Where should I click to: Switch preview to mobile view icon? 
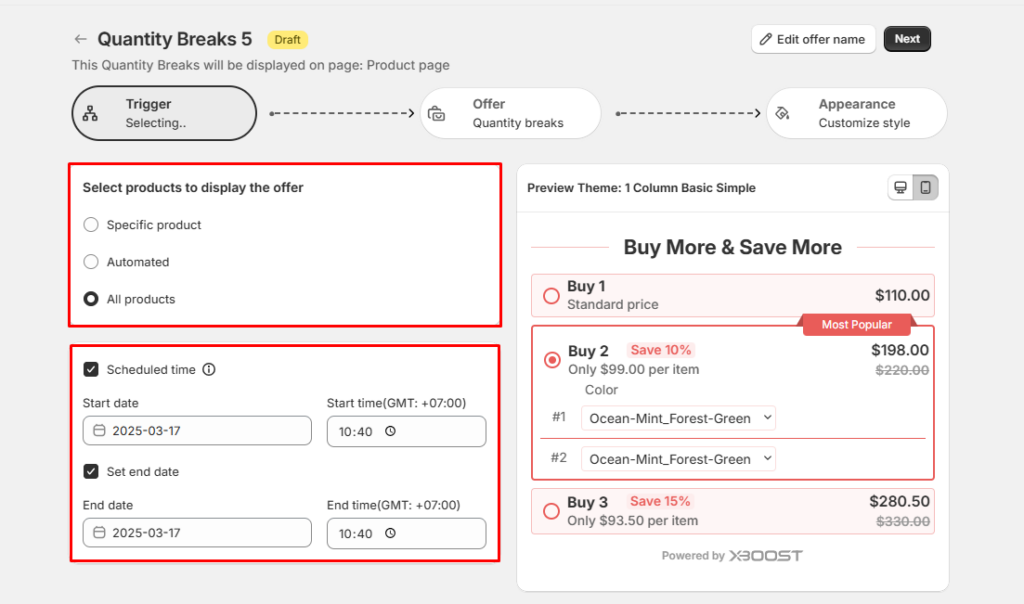click(926, 188)
